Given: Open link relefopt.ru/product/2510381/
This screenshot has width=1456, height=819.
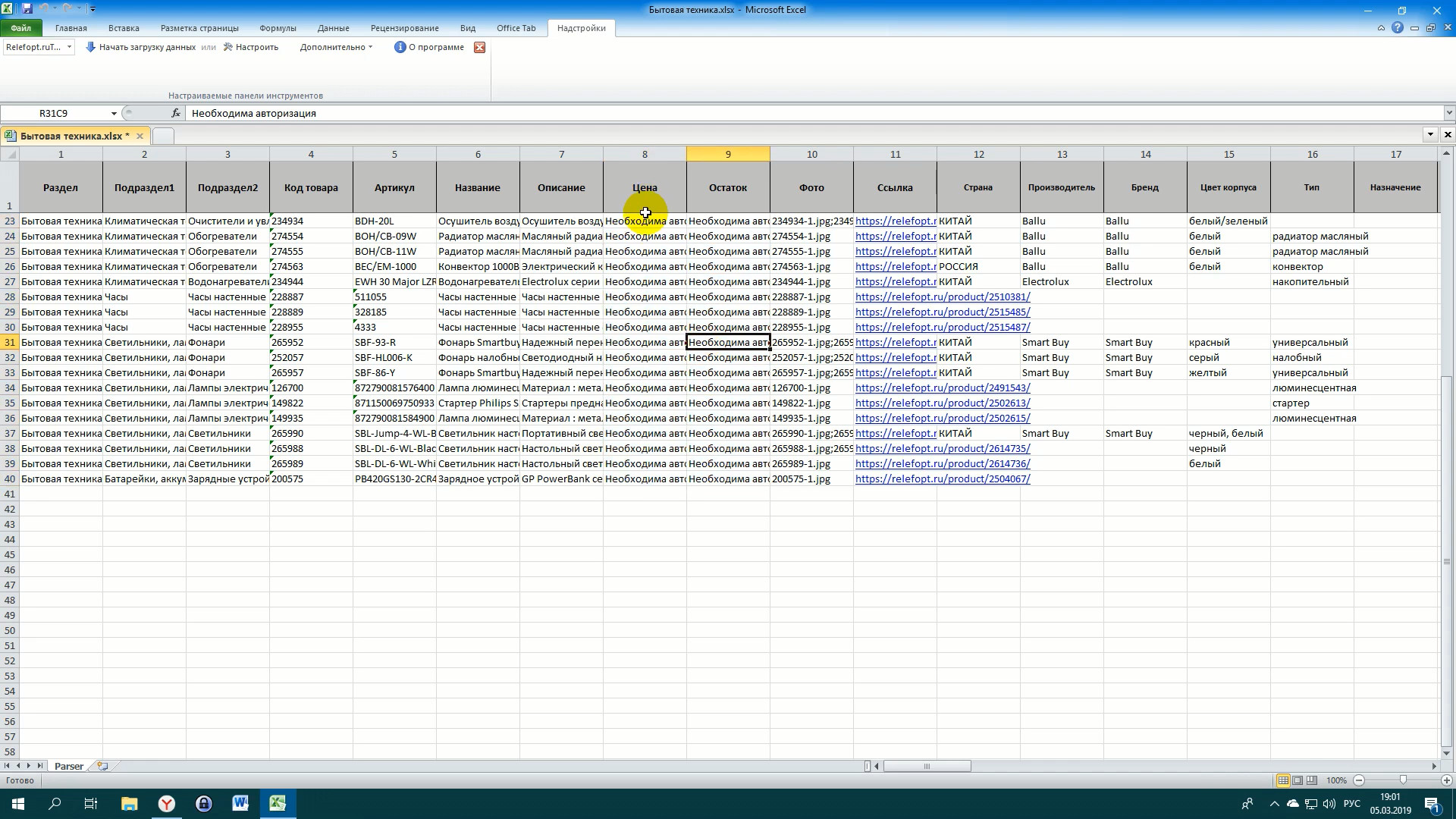Looking at the screenshot, I should [942, 297].
